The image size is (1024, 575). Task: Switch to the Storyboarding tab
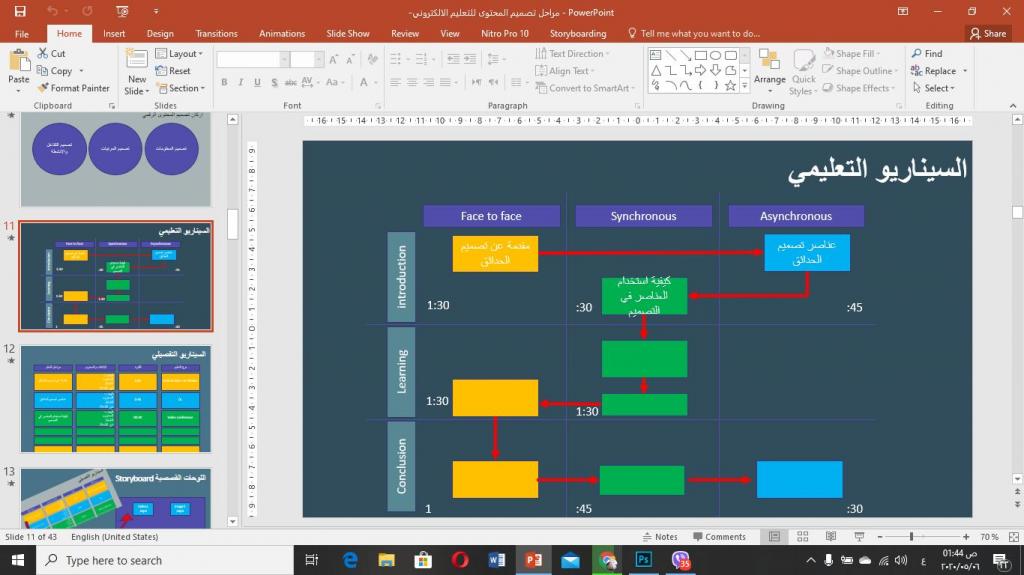coord(577,33)
